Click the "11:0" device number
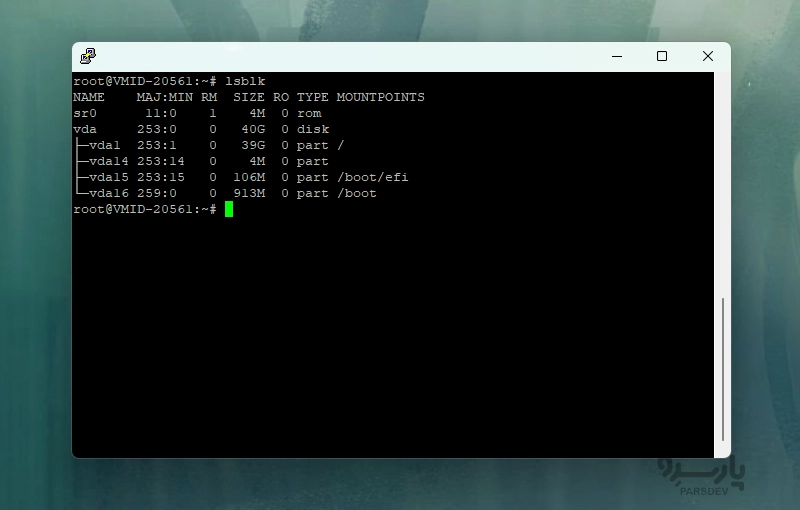The height and width of the screenshot is (510, 800). (161, 113)
